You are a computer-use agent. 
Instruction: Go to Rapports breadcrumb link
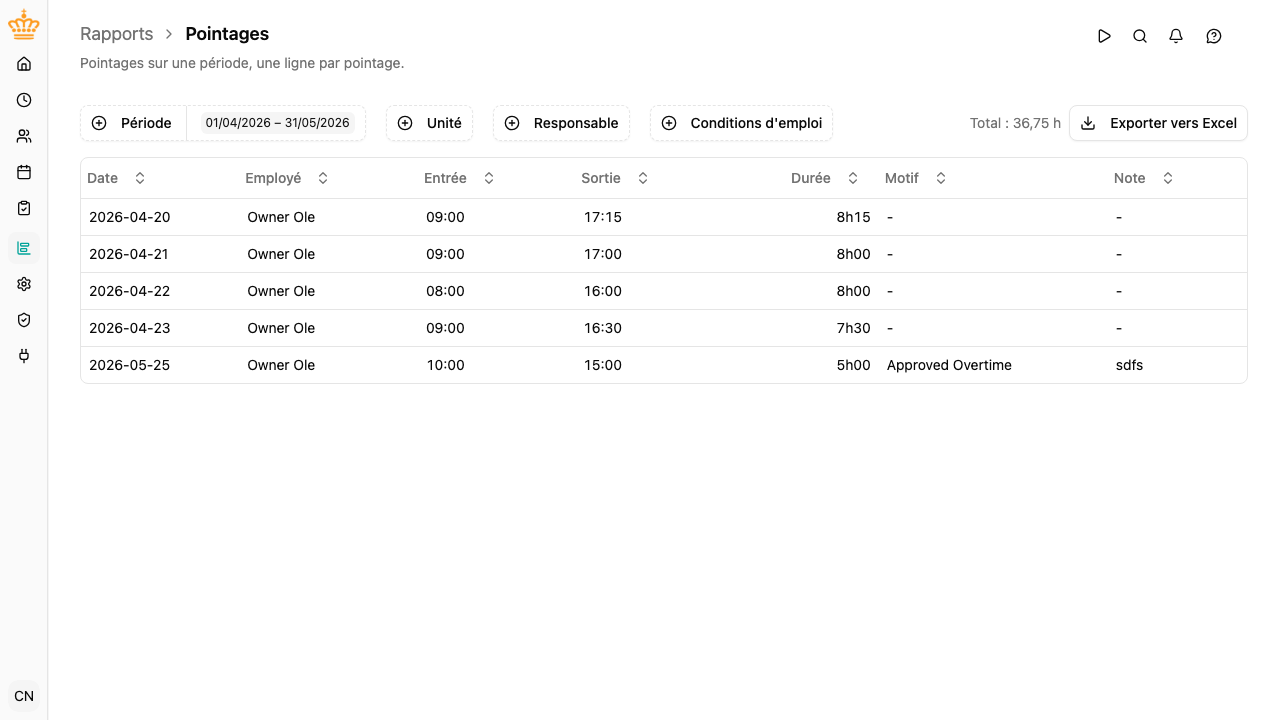pyautogui.click(x=117, y=34)
